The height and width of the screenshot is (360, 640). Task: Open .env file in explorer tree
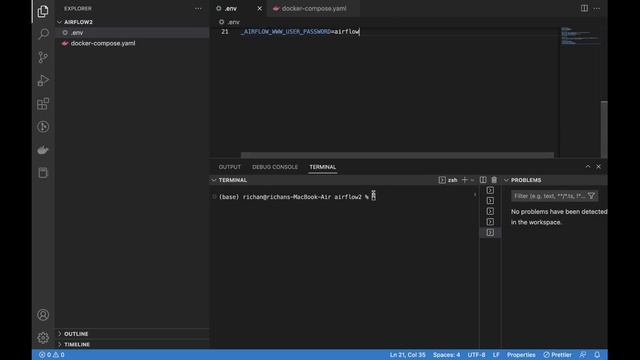(132, 33)
